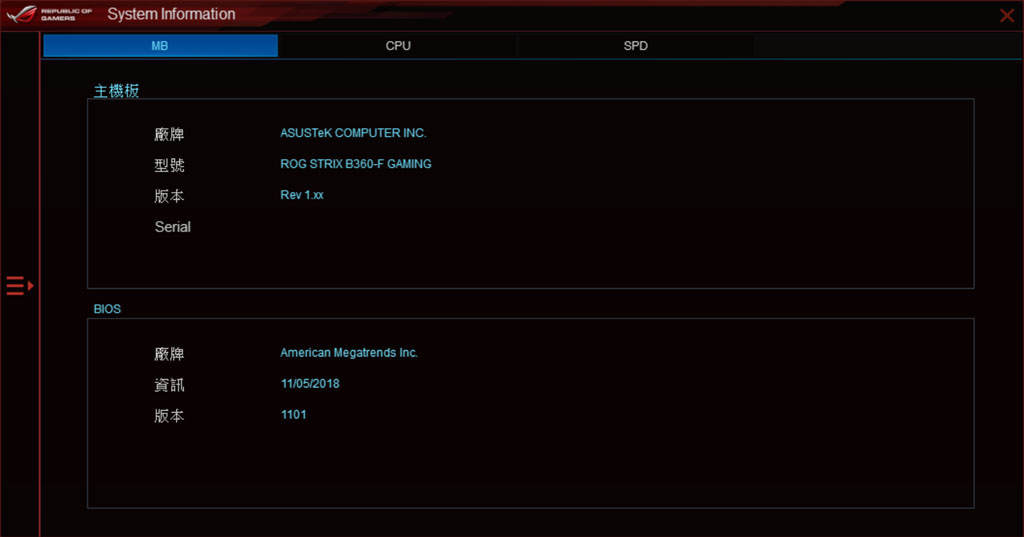Click the BIOS section heading
Image resolution: width=1024 pixels, height=537 pixels.
(x=107, y=309)
